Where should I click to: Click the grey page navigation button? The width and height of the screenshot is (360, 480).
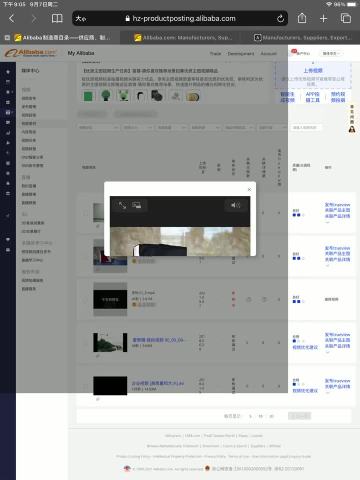[x=299, y=416]
